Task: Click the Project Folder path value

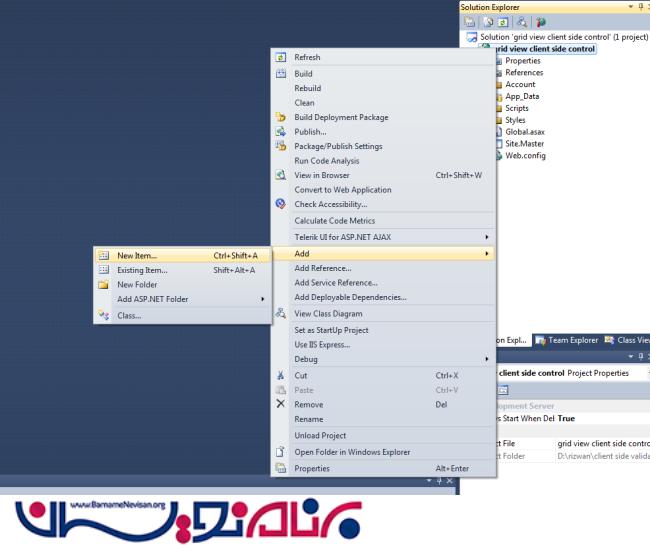Action: click(603, 456)
